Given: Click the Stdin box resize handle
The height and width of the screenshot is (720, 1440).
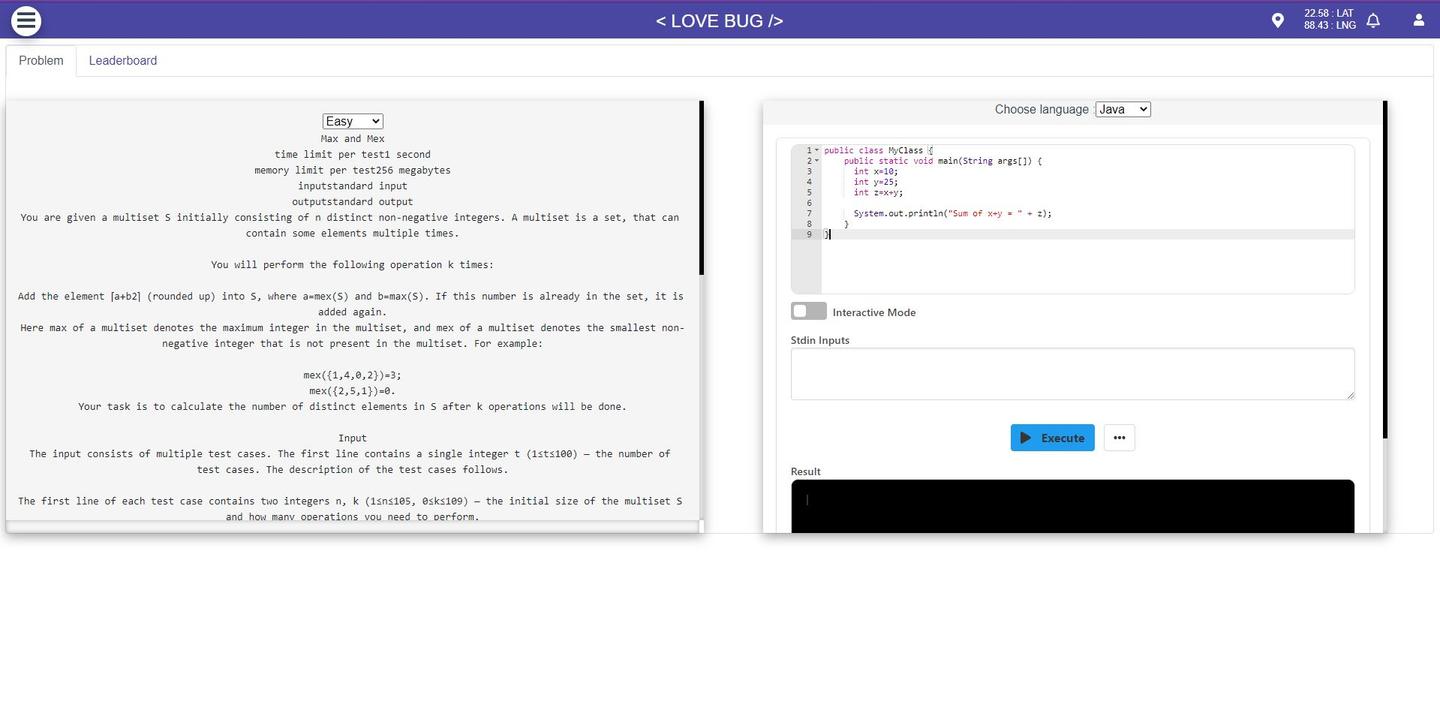Looking at the screenshot, I should click(x=1349, y=394).
